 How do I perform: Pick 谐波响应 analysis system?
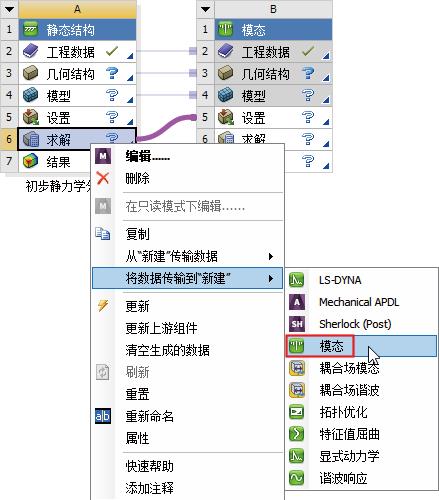362,478
